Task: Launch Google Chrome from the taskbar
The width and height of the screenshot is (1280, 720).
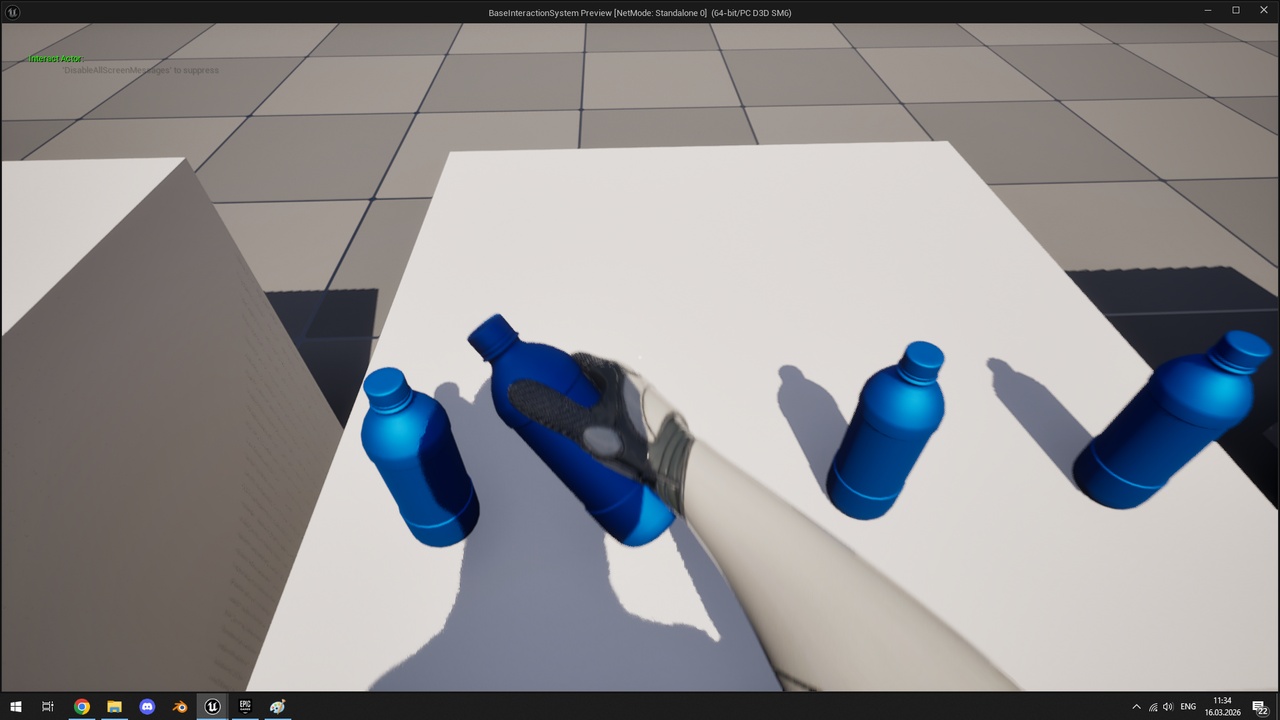Action: coord(82,706)
